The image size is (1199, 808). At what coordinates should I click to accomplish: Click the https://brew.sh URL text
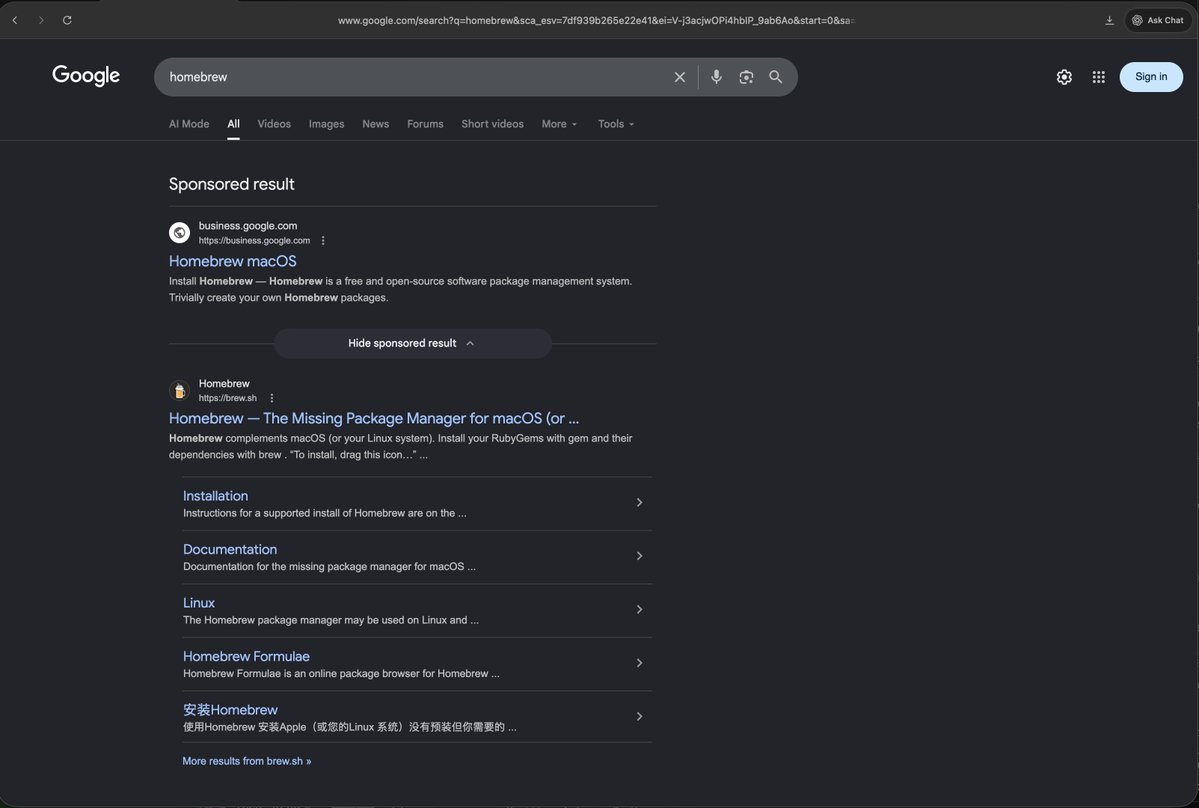[x=228, y=398]
